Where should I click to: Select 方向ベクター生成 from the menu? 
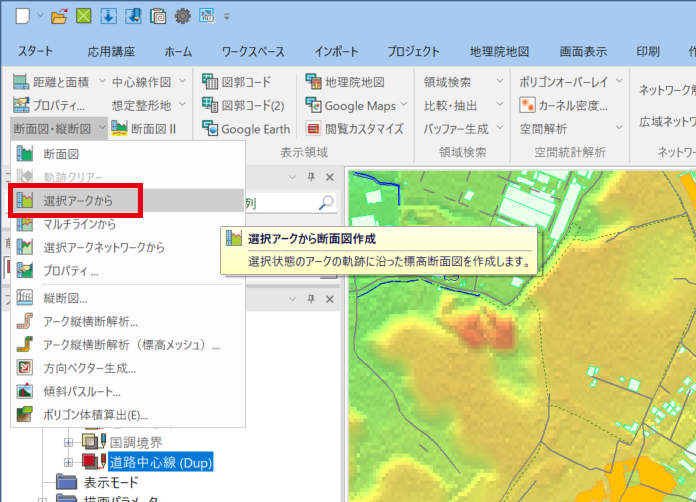point(90,368)
